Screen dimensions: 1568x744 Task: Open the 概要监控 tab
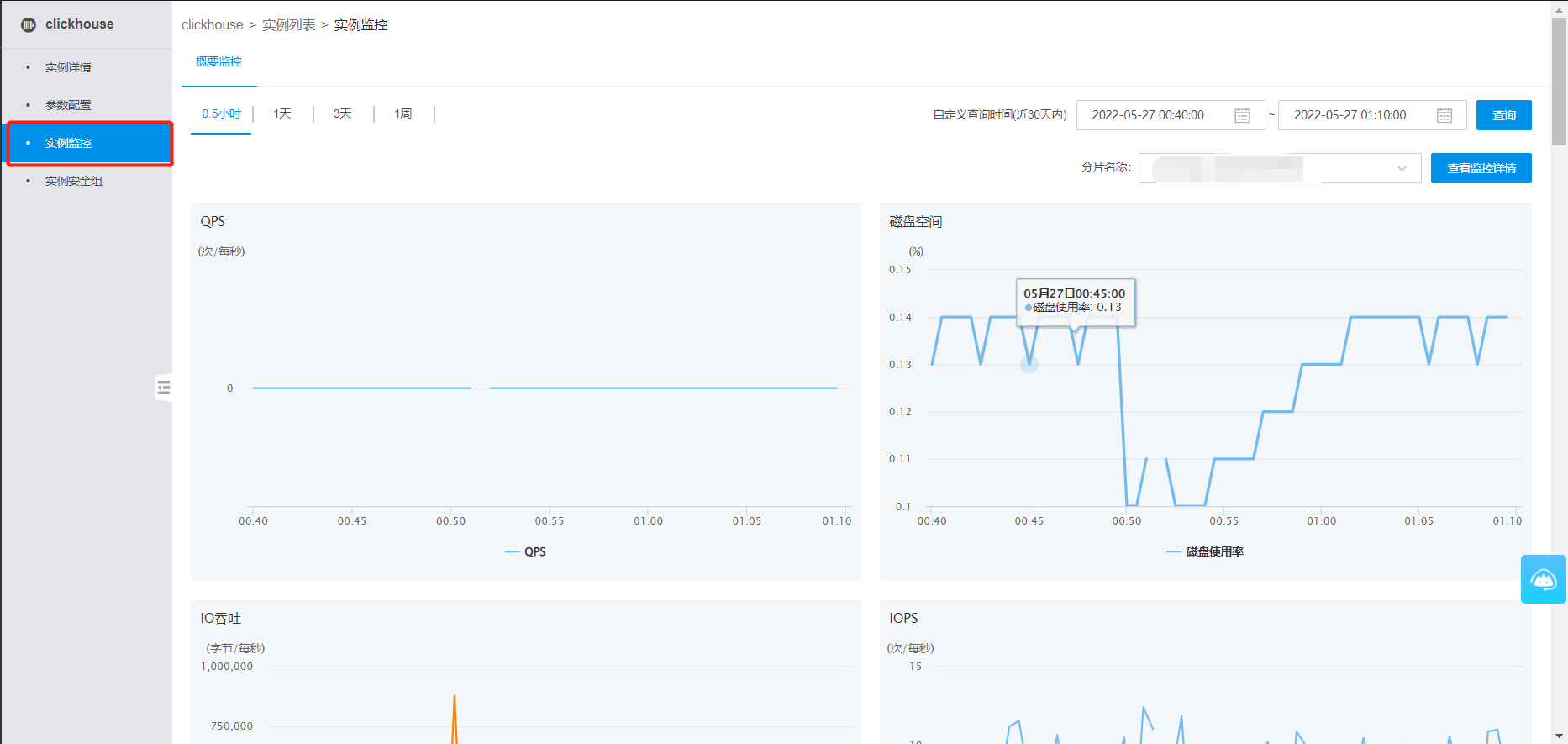pyautogui.click(x=218, y=61)
